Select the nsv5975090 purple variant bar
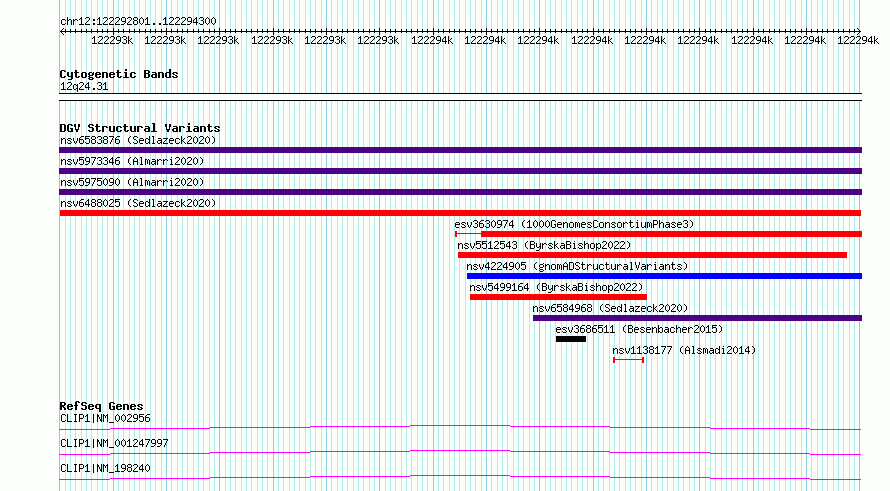The image size is (890, 491). click(460, 192)
